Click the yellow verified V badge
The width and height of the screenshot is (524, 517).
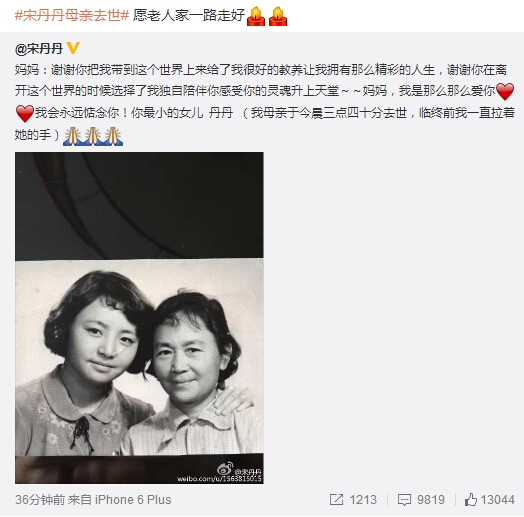coord(73,48)
